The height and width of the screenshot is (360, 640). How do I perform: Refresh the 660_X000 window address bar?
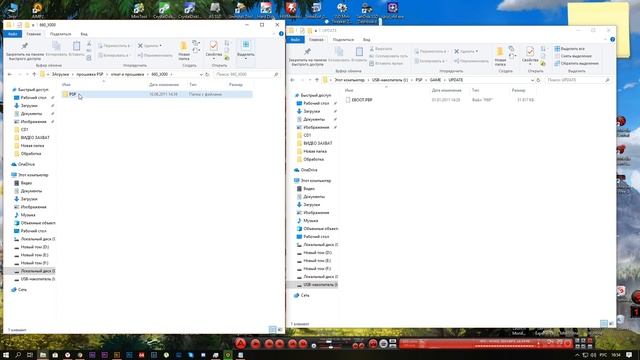tap(207, 74)
